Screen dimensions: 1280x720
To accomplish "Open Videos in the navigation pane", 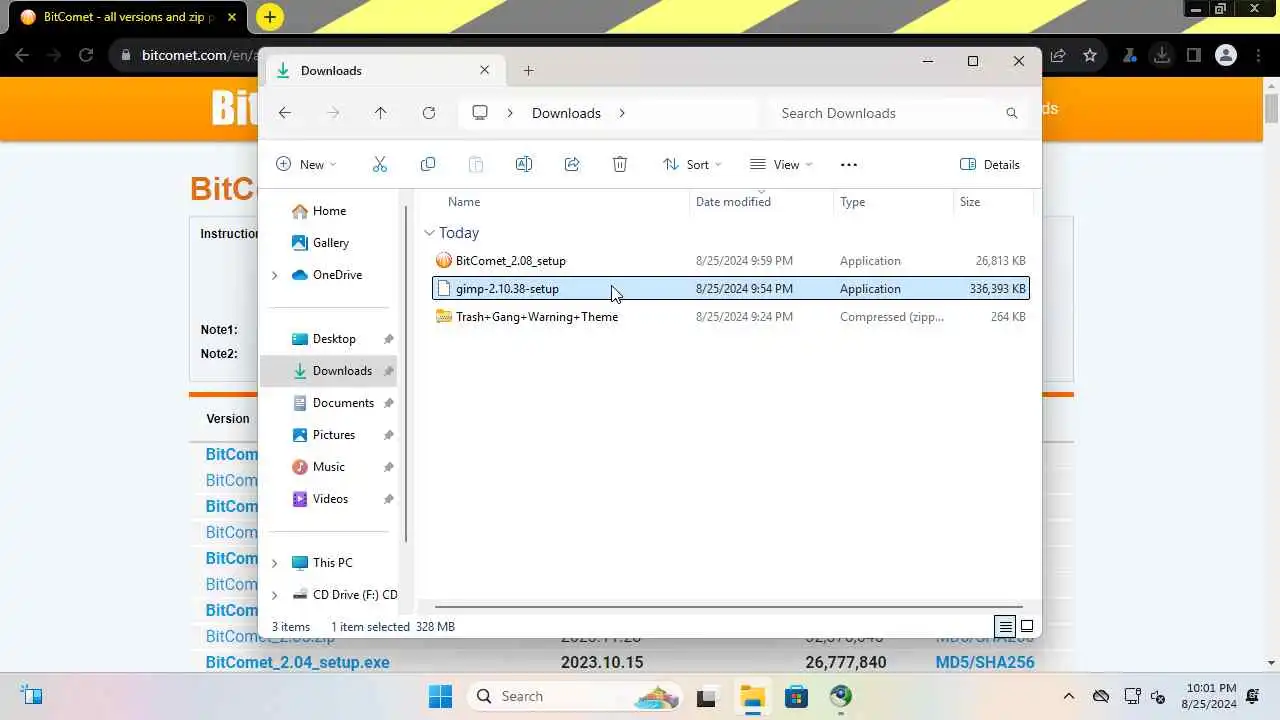I will click(330, 499).
